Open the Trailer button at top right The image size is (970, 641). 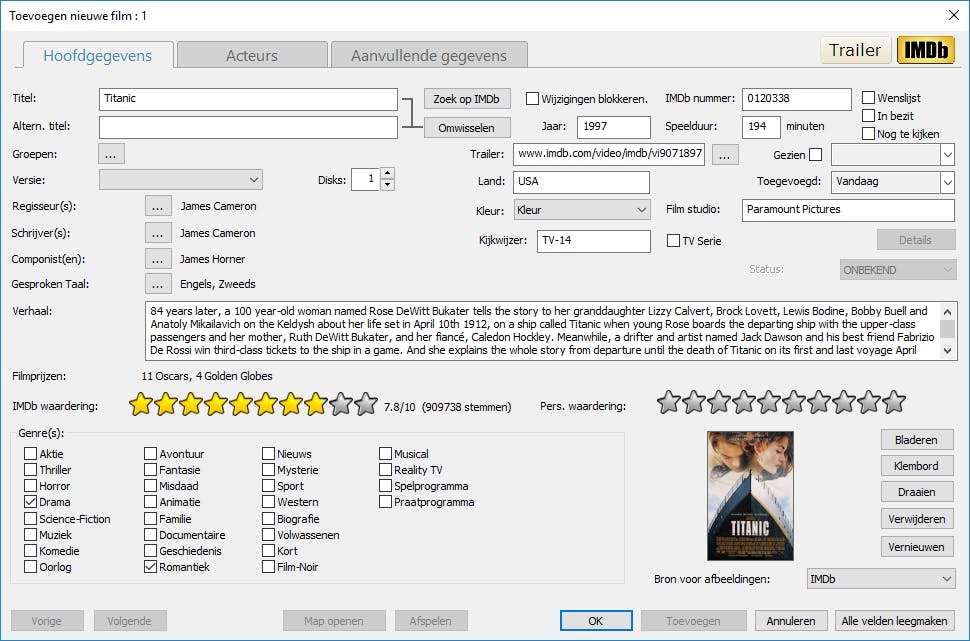click(855, 50)
